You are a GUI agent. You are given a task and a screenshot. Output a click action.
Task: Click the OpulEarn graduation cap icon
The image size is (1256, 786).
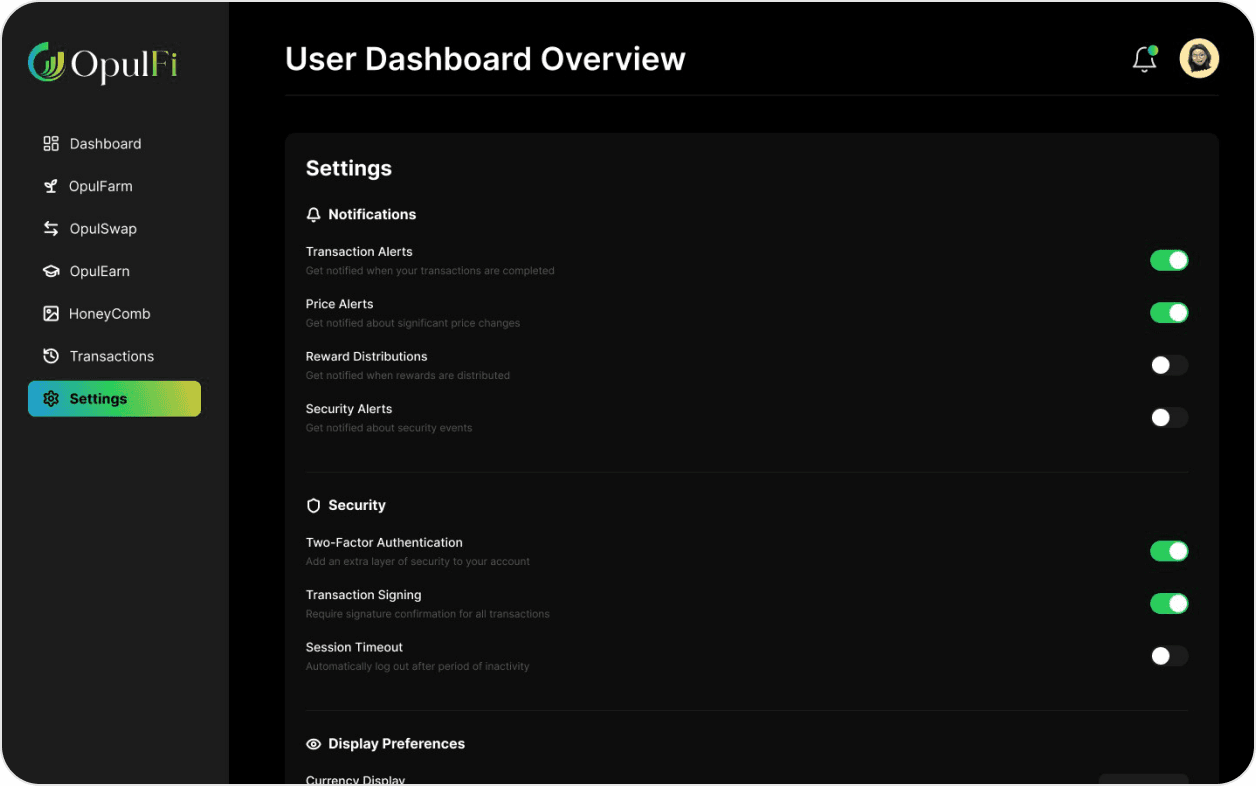(51, 271)
